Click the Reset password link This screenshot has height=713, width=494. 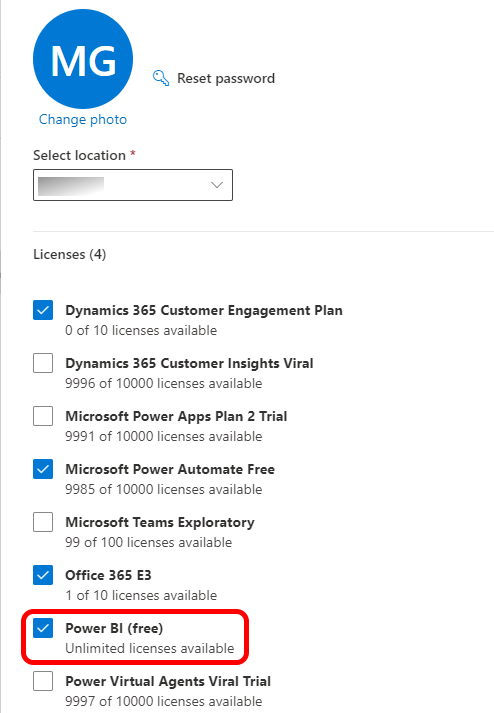point(226,78)
